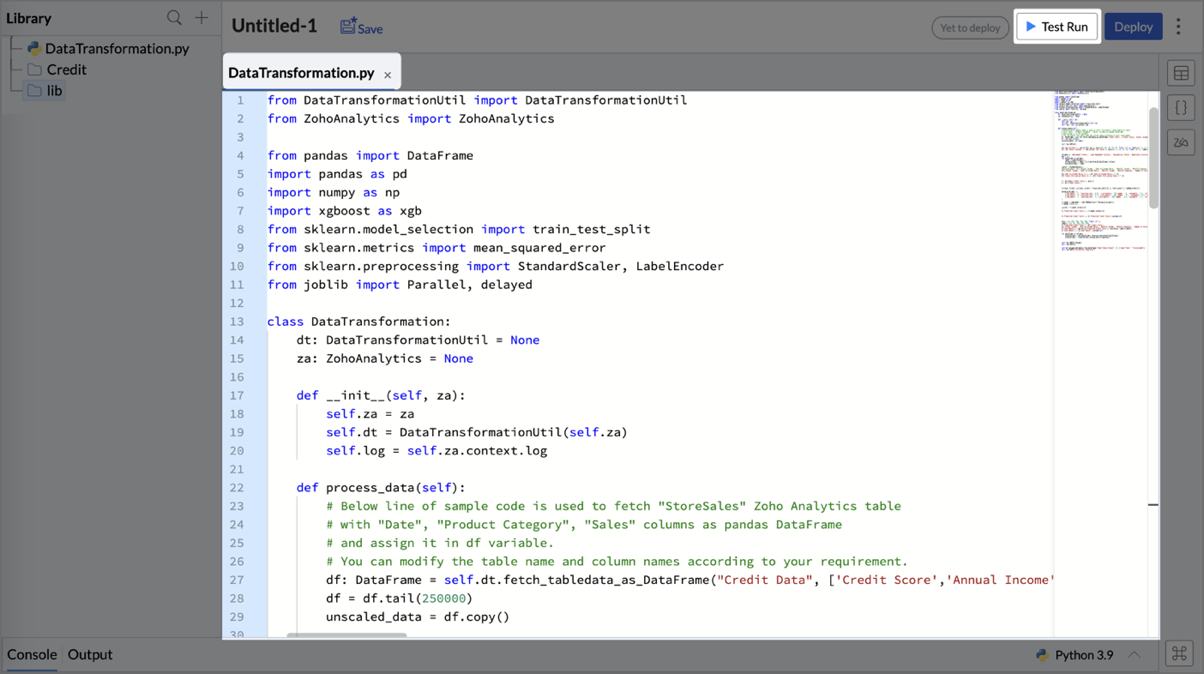Click the "unscaled_data = df.copy()" line

pos(418,617)
